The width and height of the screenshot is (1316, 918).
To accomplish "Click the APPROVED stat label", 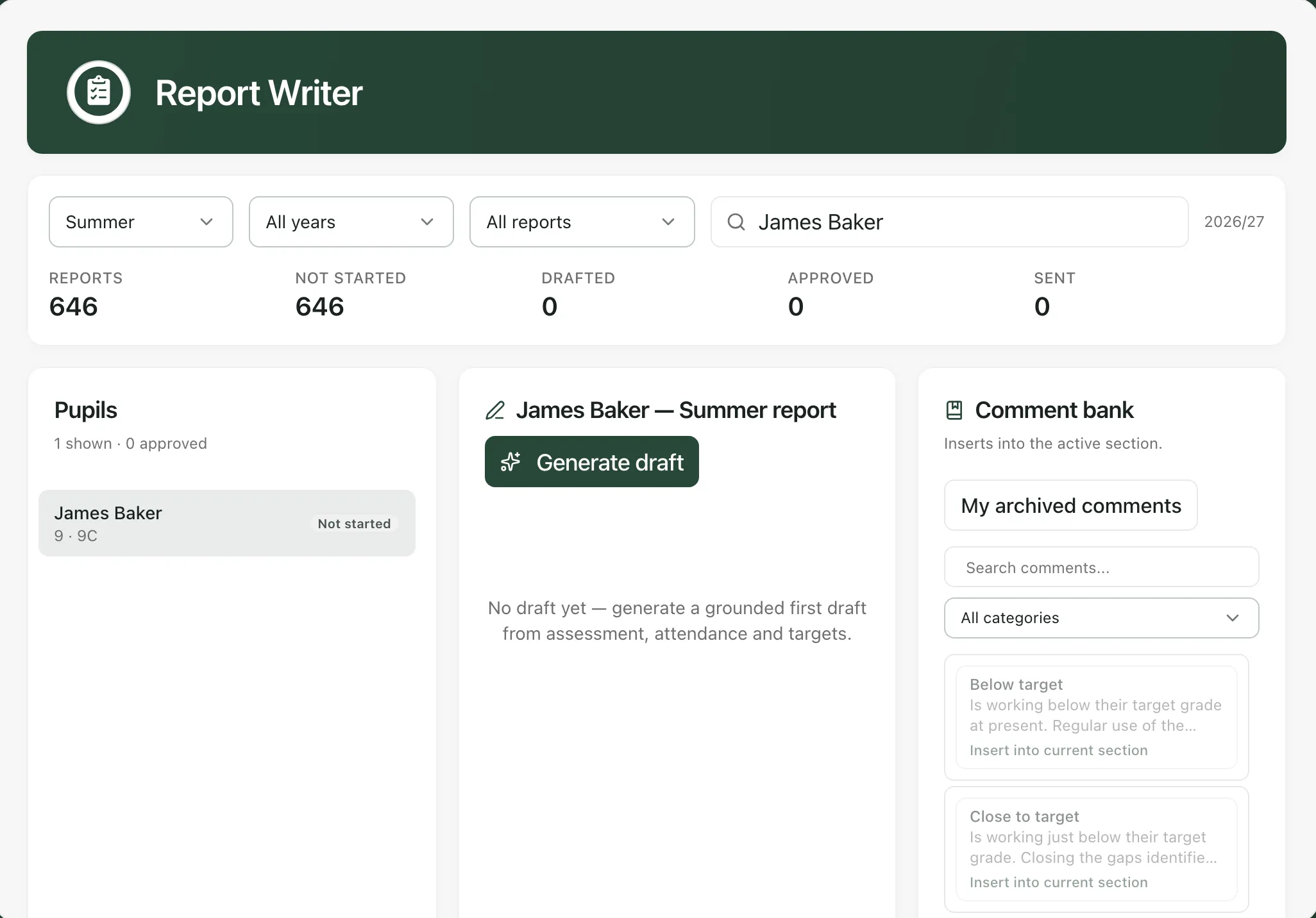I will coord(831,278).
